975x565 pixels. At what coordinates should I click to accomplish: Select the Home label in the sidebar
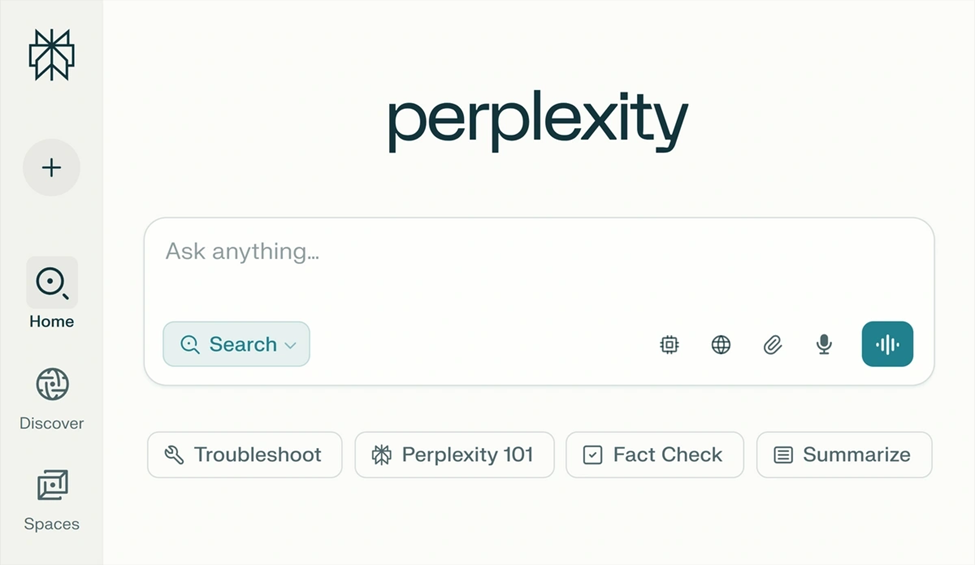[52, 322]
